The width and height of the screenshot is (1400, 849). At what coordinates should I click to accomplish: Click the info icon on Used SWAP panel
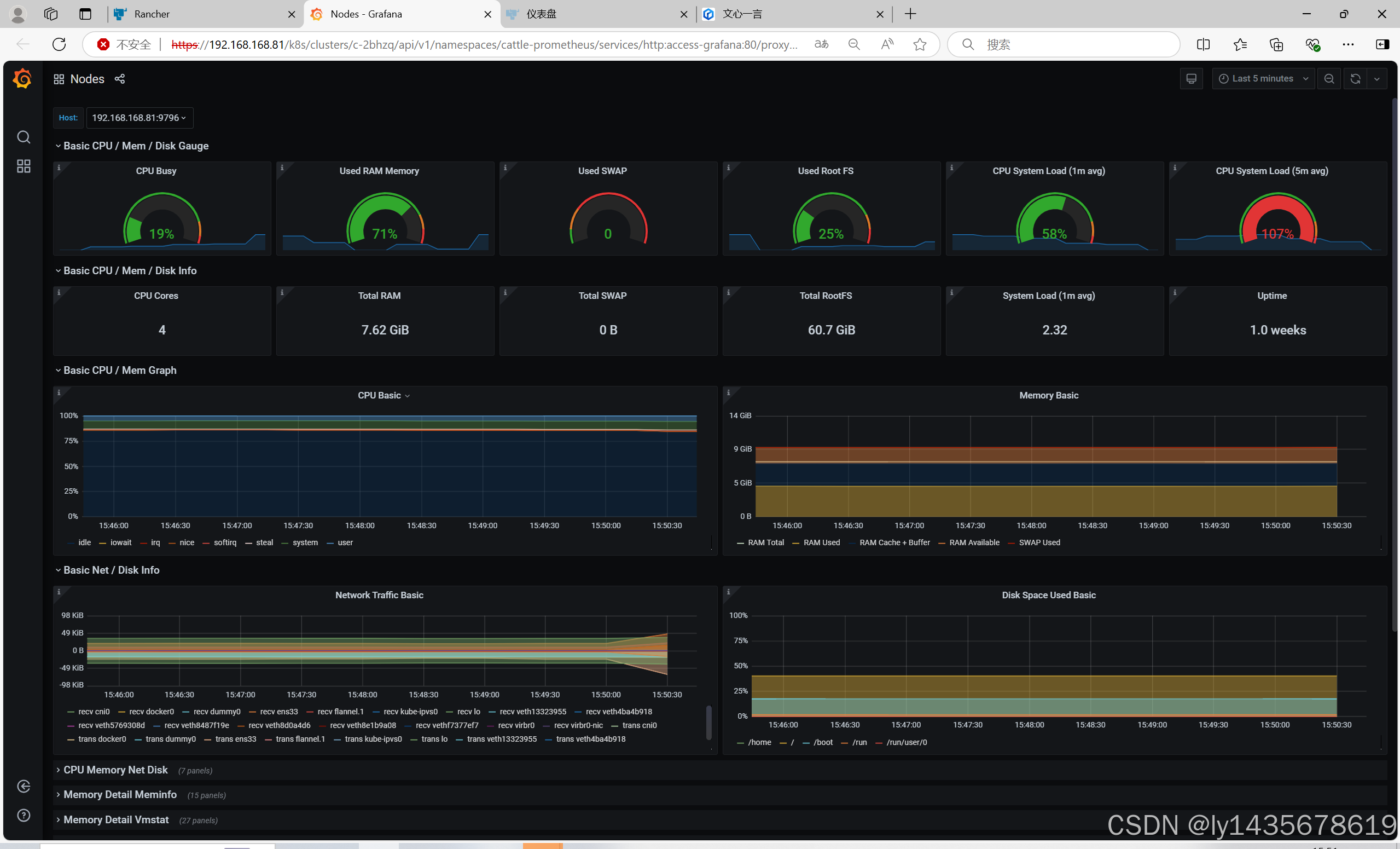coord(506,167)
